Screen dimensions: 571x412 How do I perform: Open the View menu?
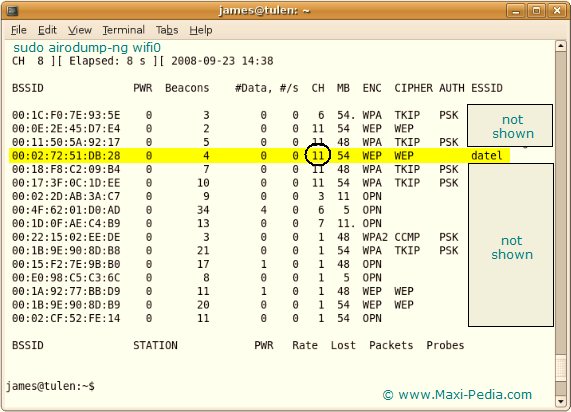click(80, 30)
